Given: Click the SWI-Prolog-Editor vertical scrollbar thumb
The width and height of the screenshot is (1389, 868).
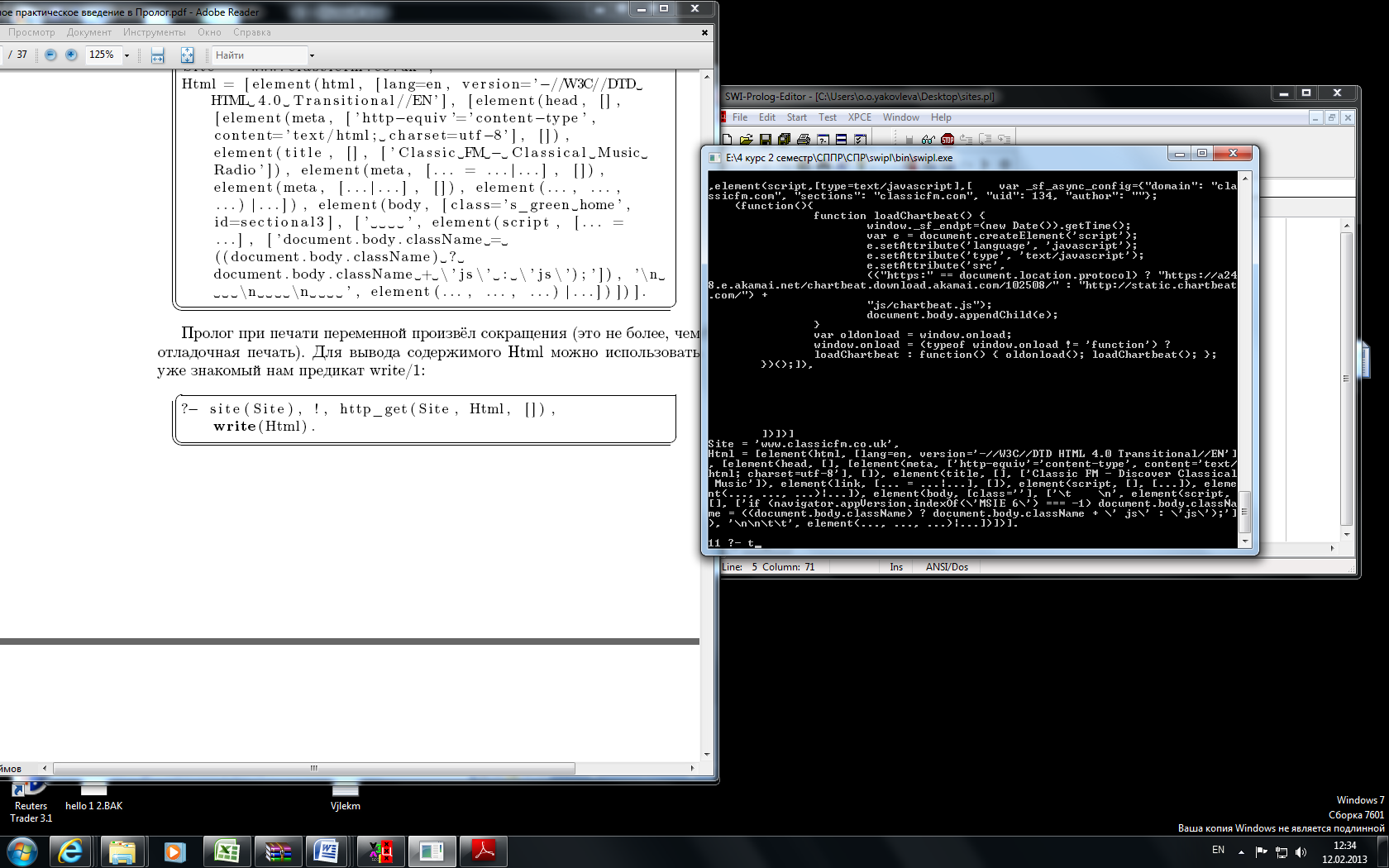Looking at the screenshot, I should 1347,379.
